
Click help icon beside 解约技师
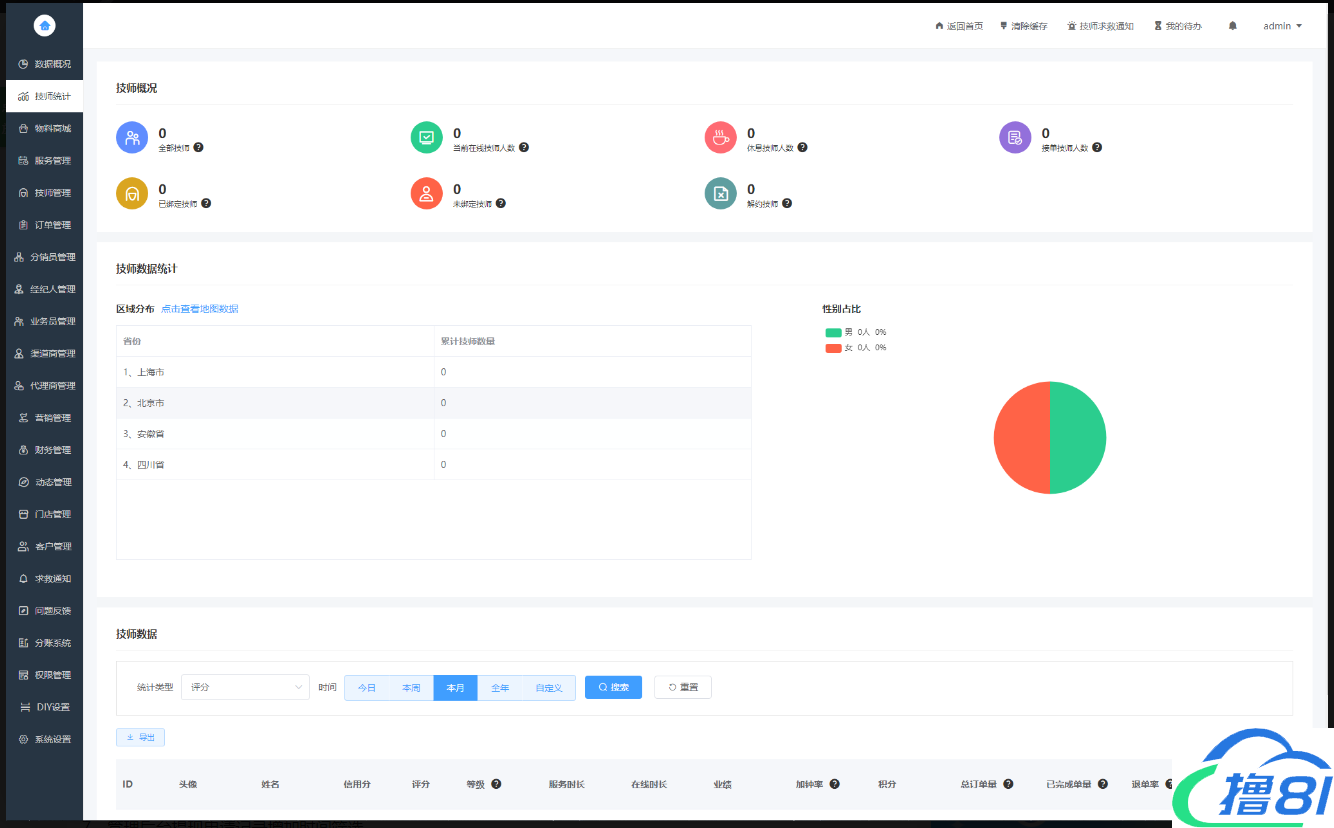787,204
